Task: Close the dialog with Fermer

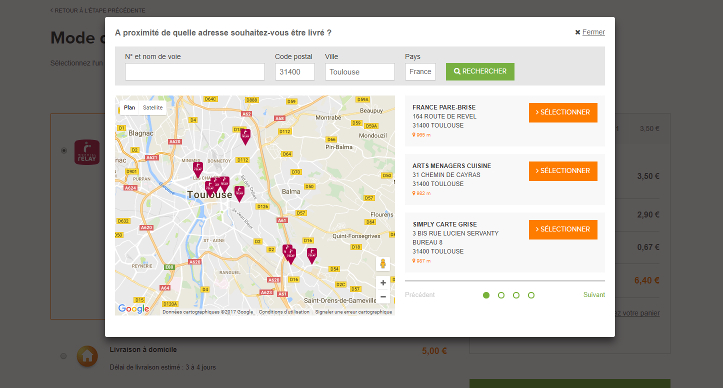Action: pos(590,32)
